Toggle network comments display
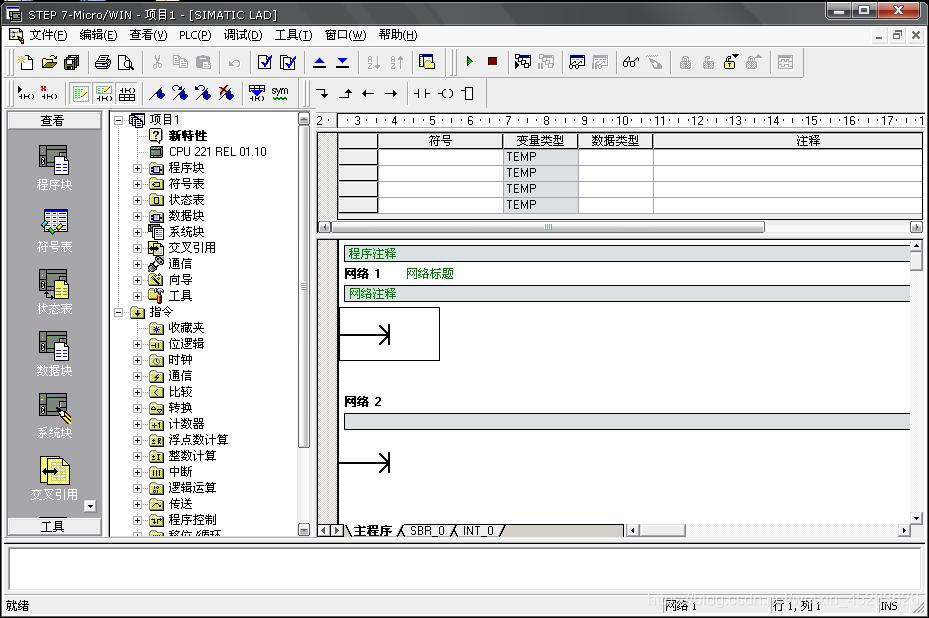 click(x=104, y=93)
